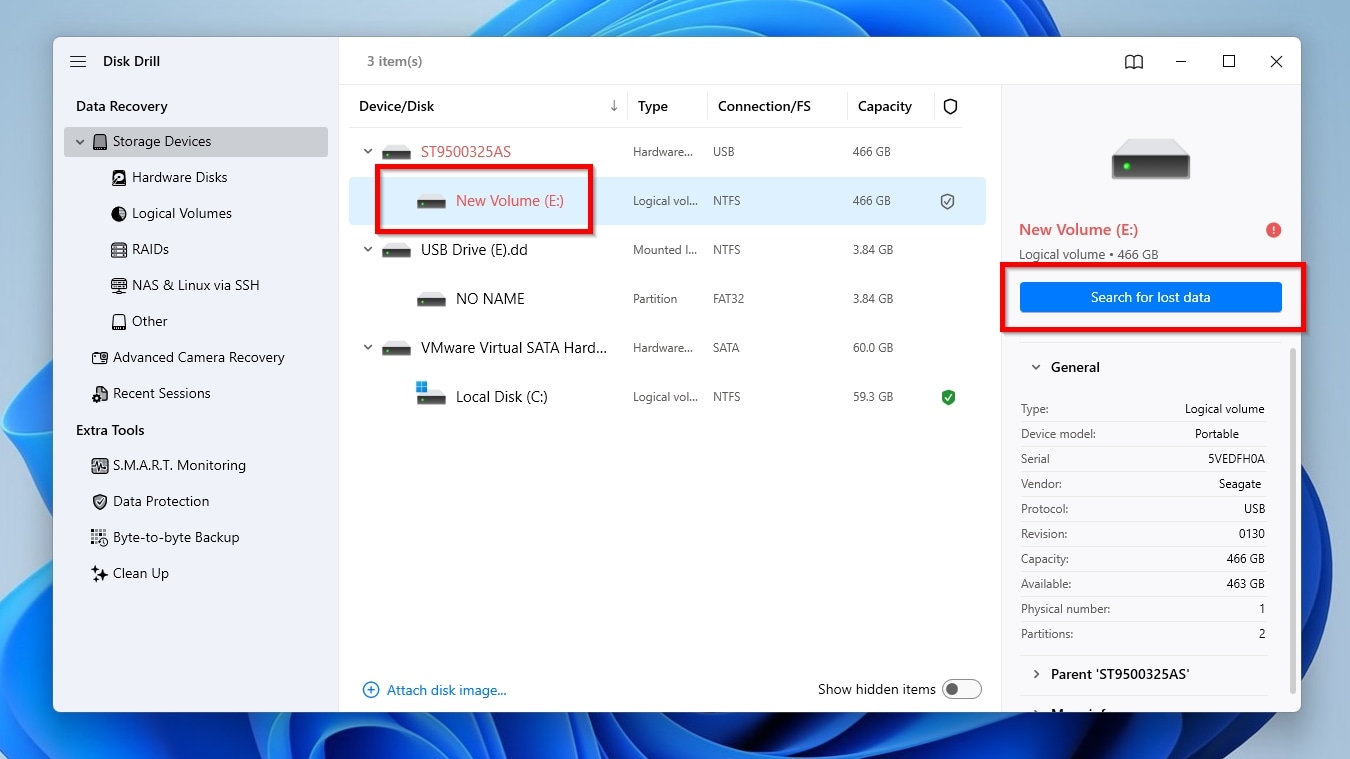Image resolution: width=1350 pixels, height=759 pixels.
Task: Open the hamburger menu
Action: pyautogui.click(x=77, y=61)
